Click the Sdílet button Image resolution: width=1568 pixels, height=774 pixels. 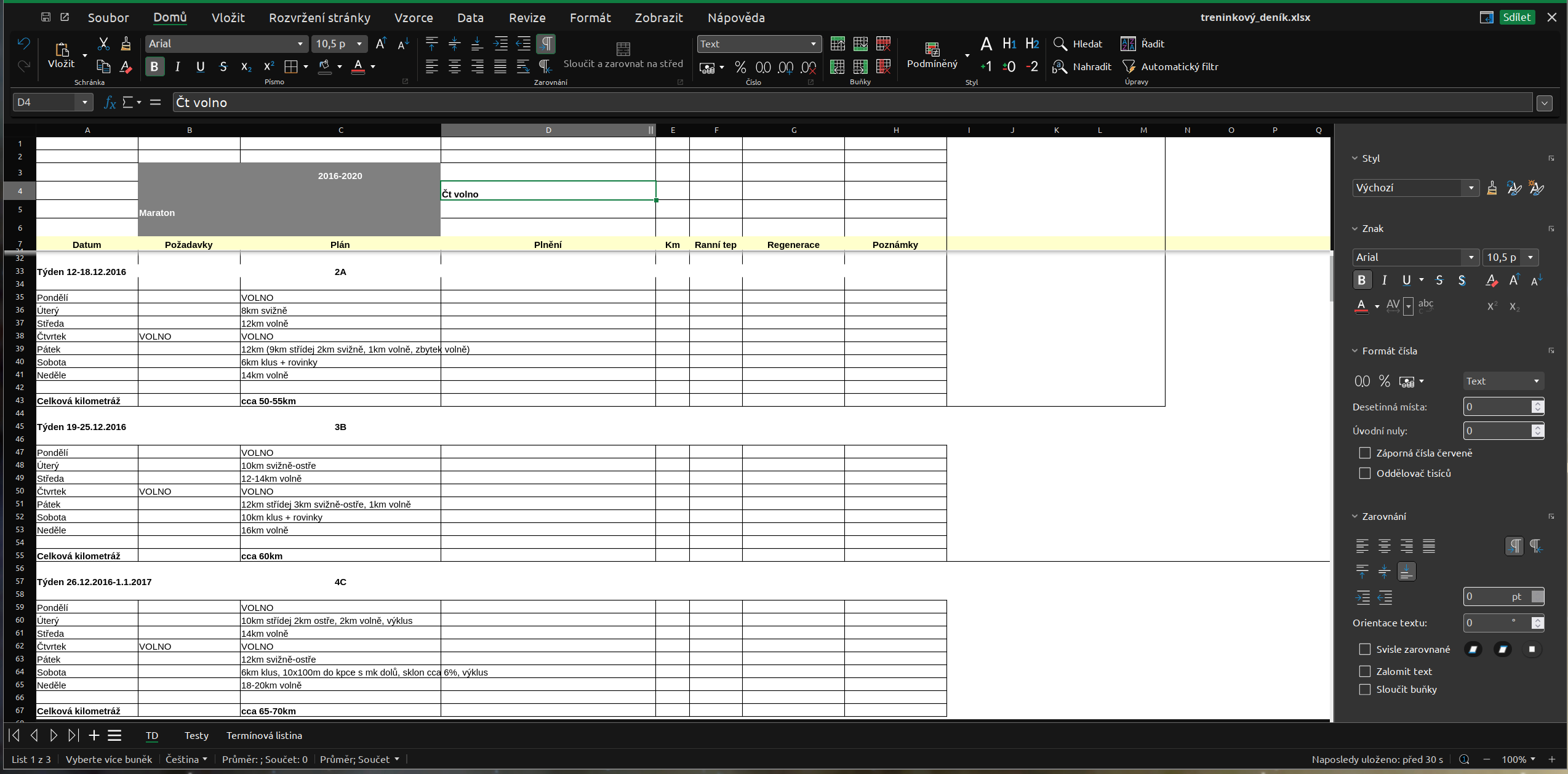click(1516, 17)
